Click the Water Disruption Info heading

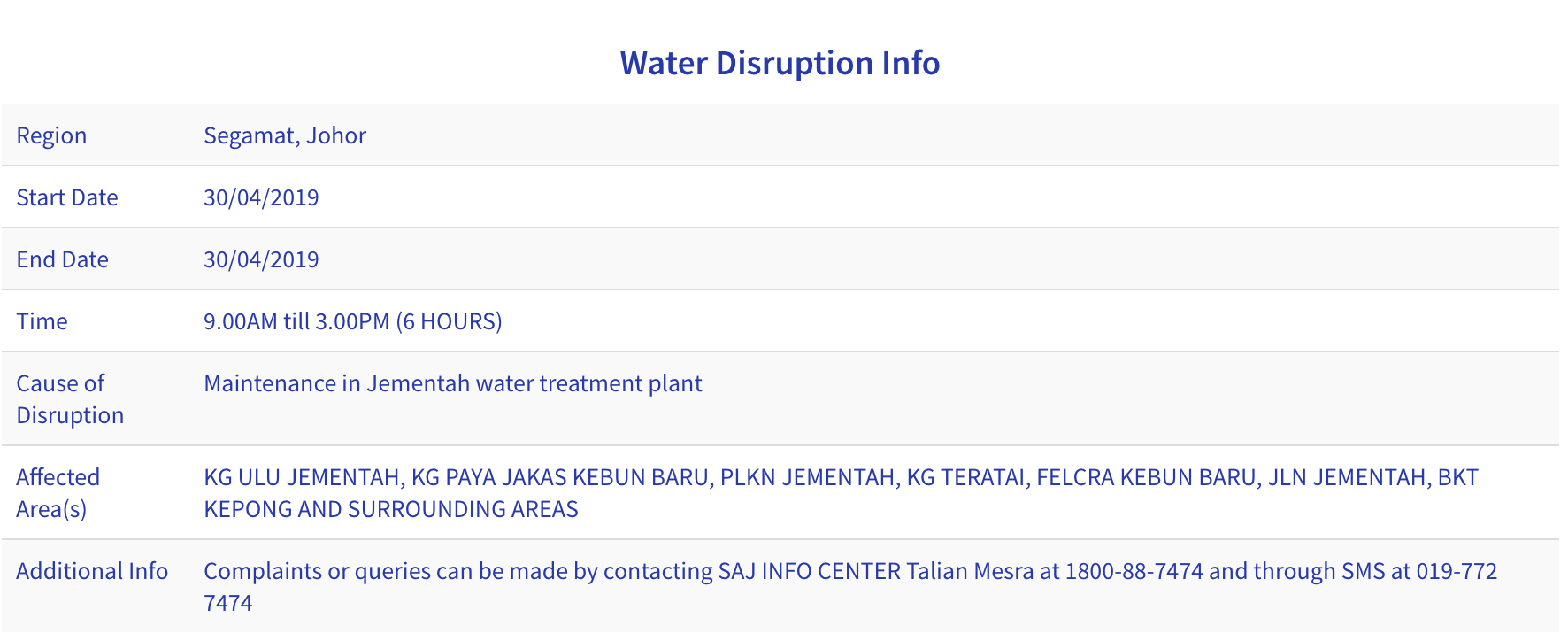click(x=780, y=63)
